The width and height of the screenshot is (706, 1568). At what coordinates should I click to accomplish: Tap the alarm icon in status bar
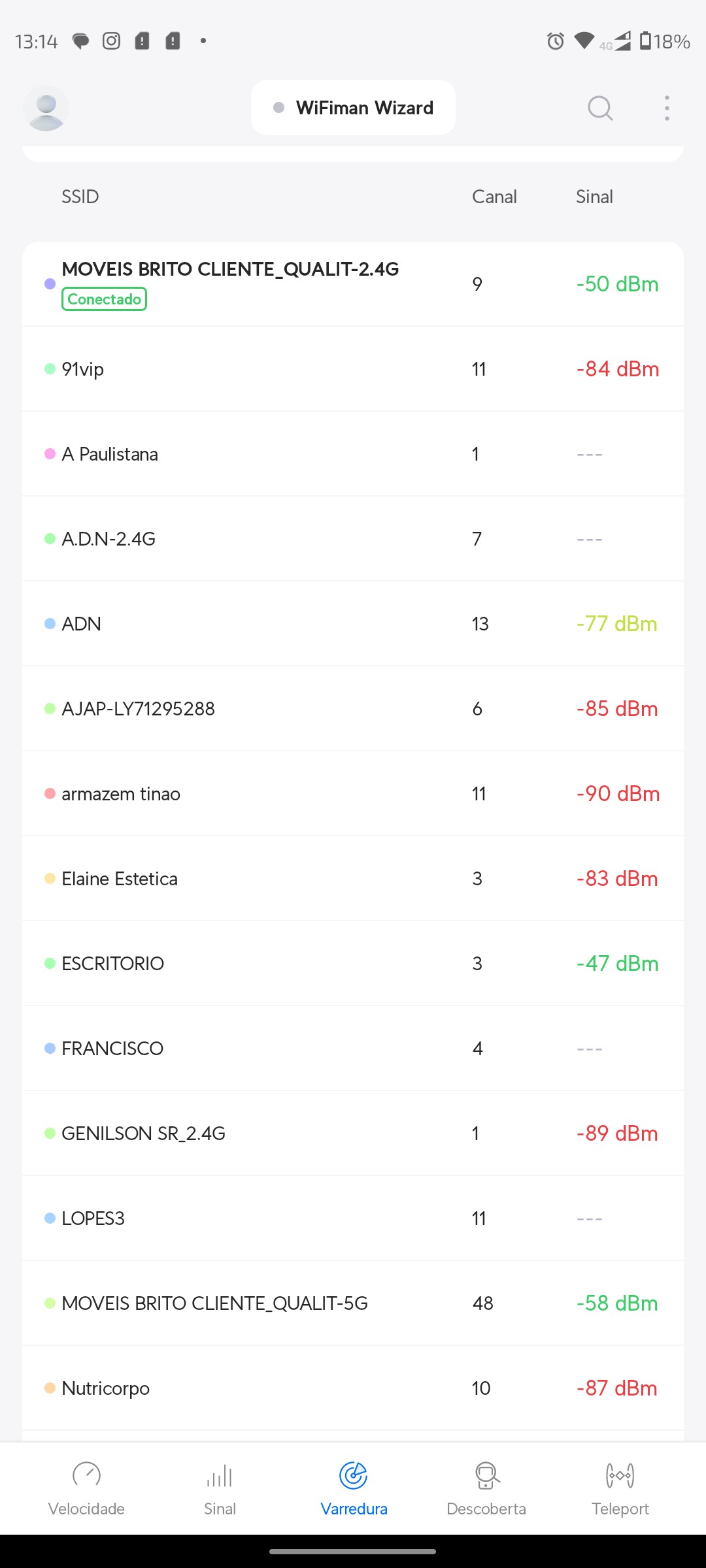[x=555, y=41]
